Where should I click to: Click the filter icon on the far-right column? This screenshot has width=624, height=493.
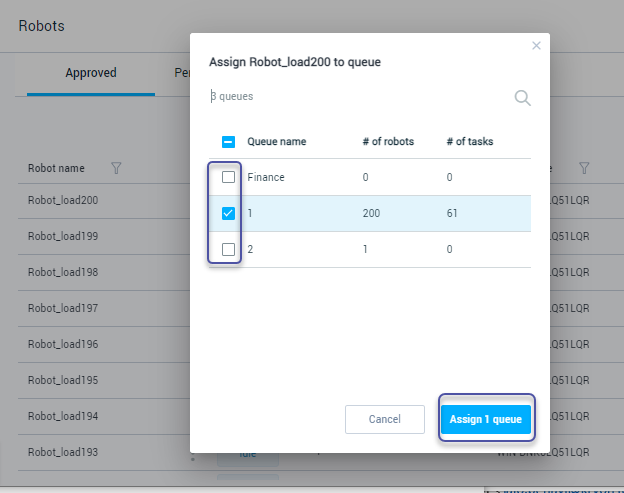(584, 168)
